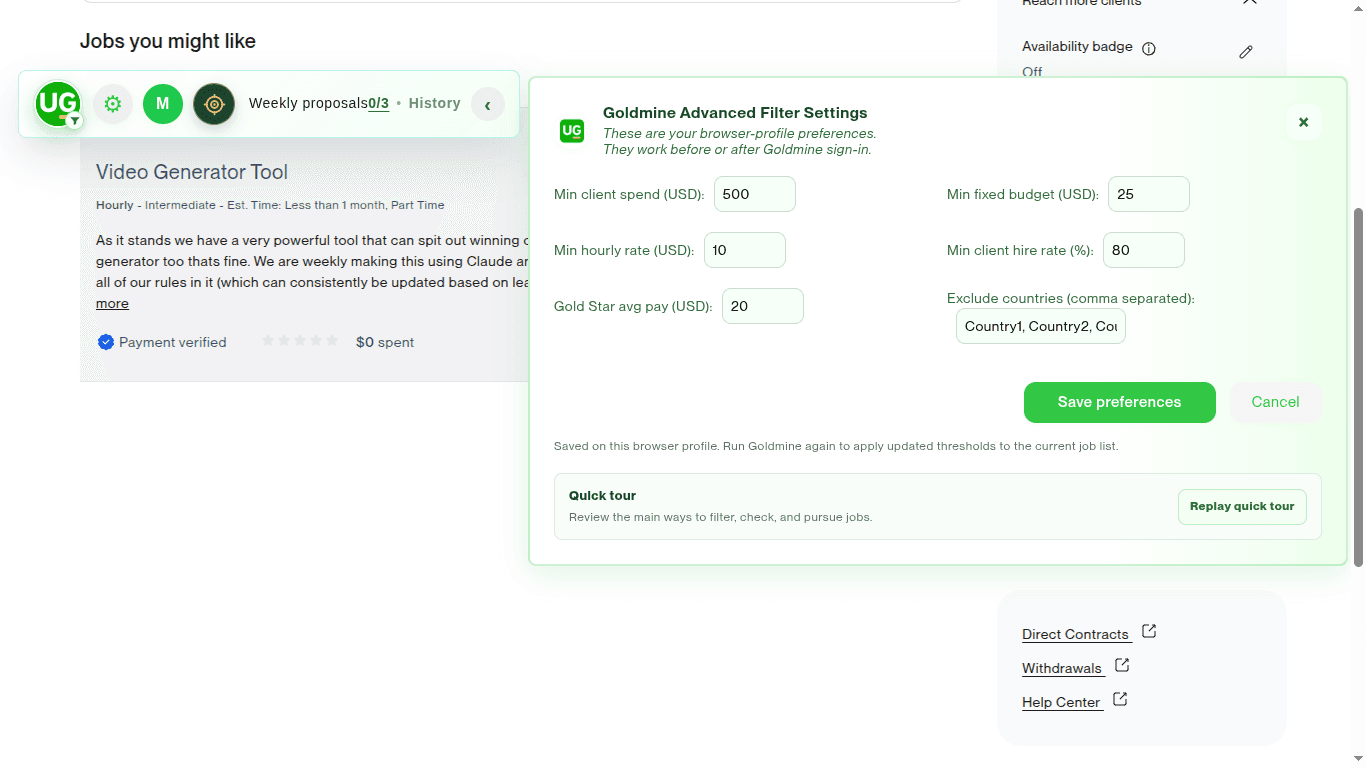Click the 'Weekly proposals' label
The height and width of the screenshot is (768, 1366).
308,103
